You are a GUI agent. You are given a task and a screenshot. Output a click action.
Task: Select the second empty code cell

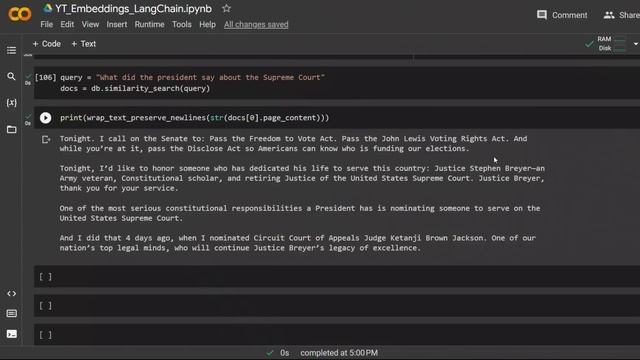[337, 306]
